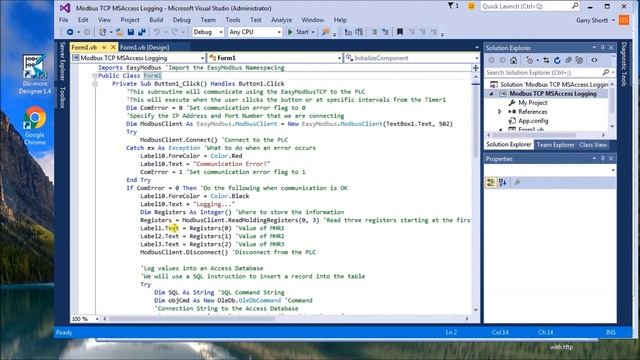640x360 pixels.
Task: Close the Form1.vb tab
Action: coord(113,47)
